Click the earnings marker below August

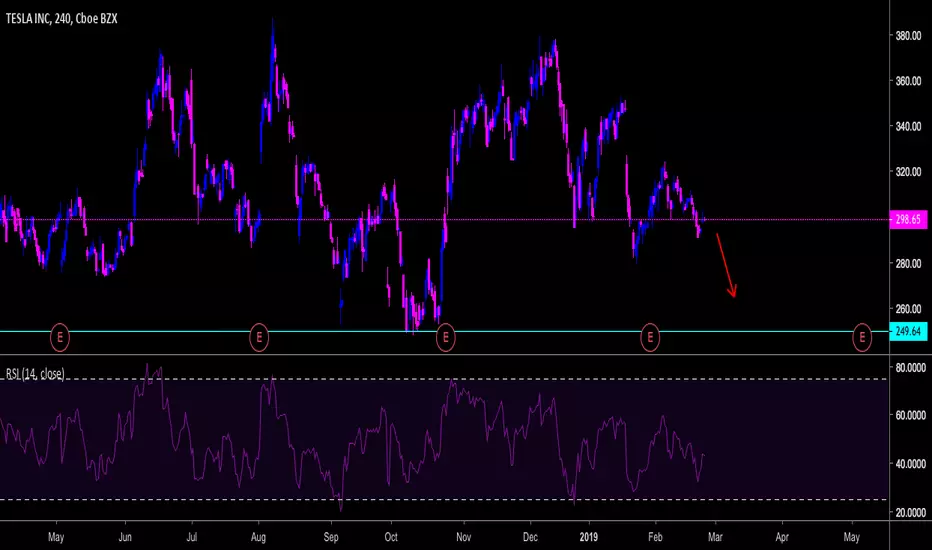(259, 337)
